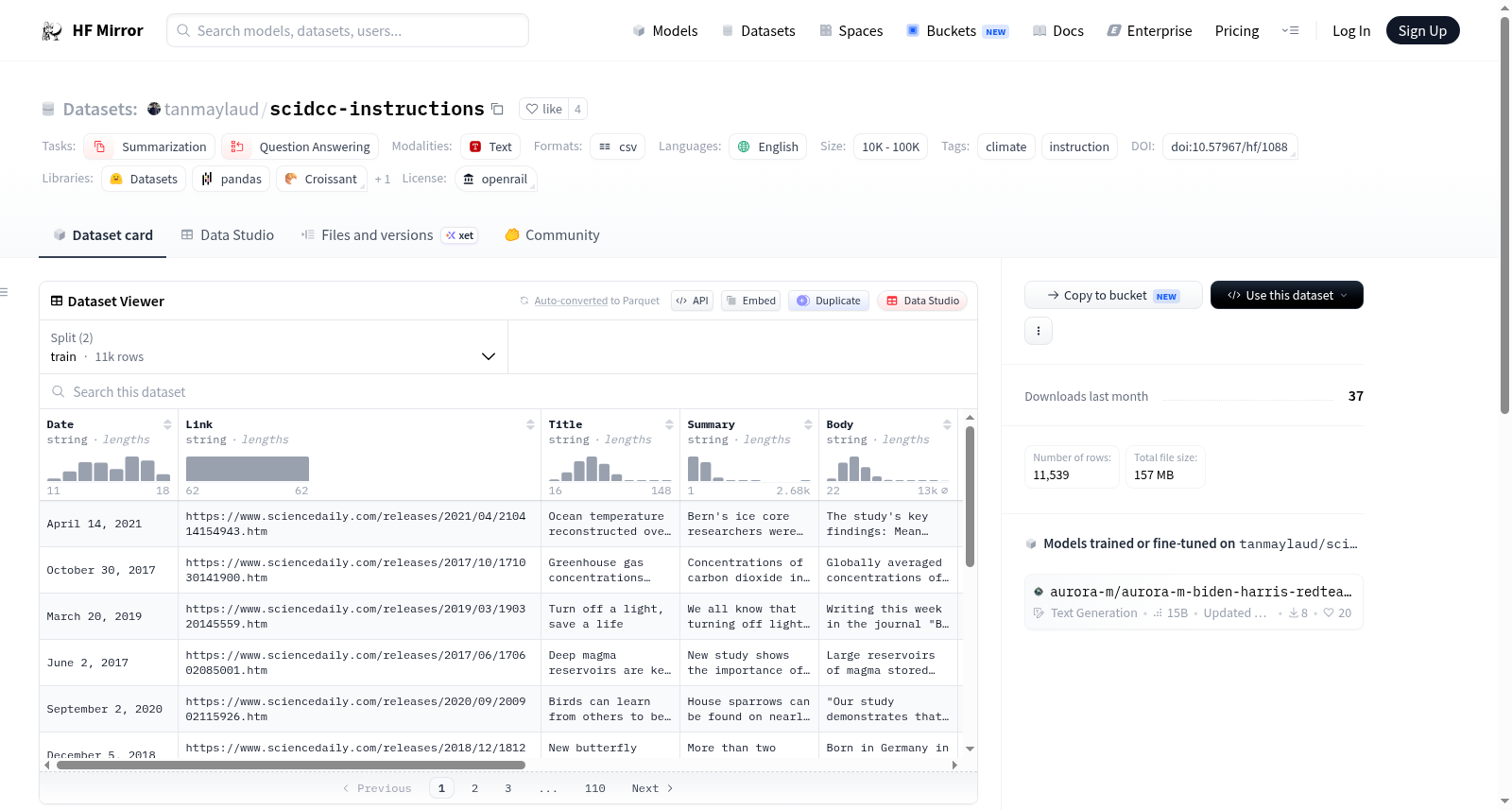Go to Models in the top navigation
Image resolution: width=1512 pixels, height=810 pixels.
click(x=665, y=31)
